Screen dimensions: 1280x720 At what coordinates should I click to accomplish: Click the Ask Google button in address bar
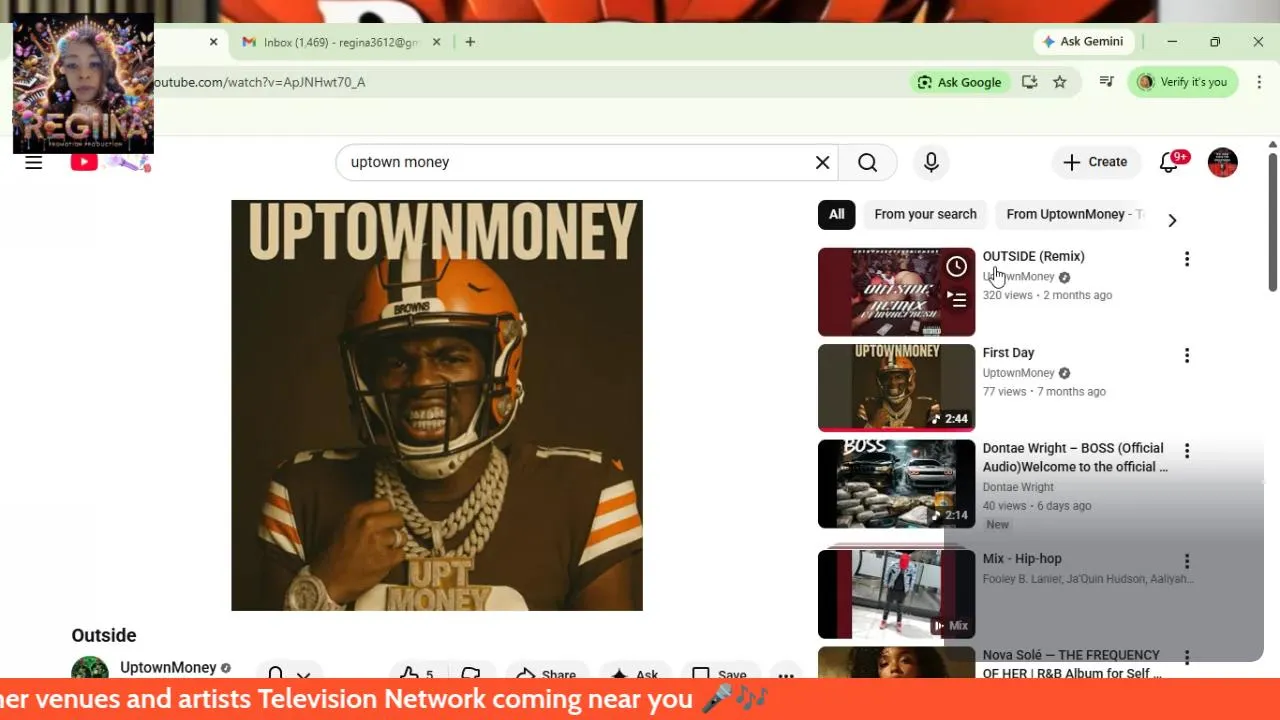960,82
